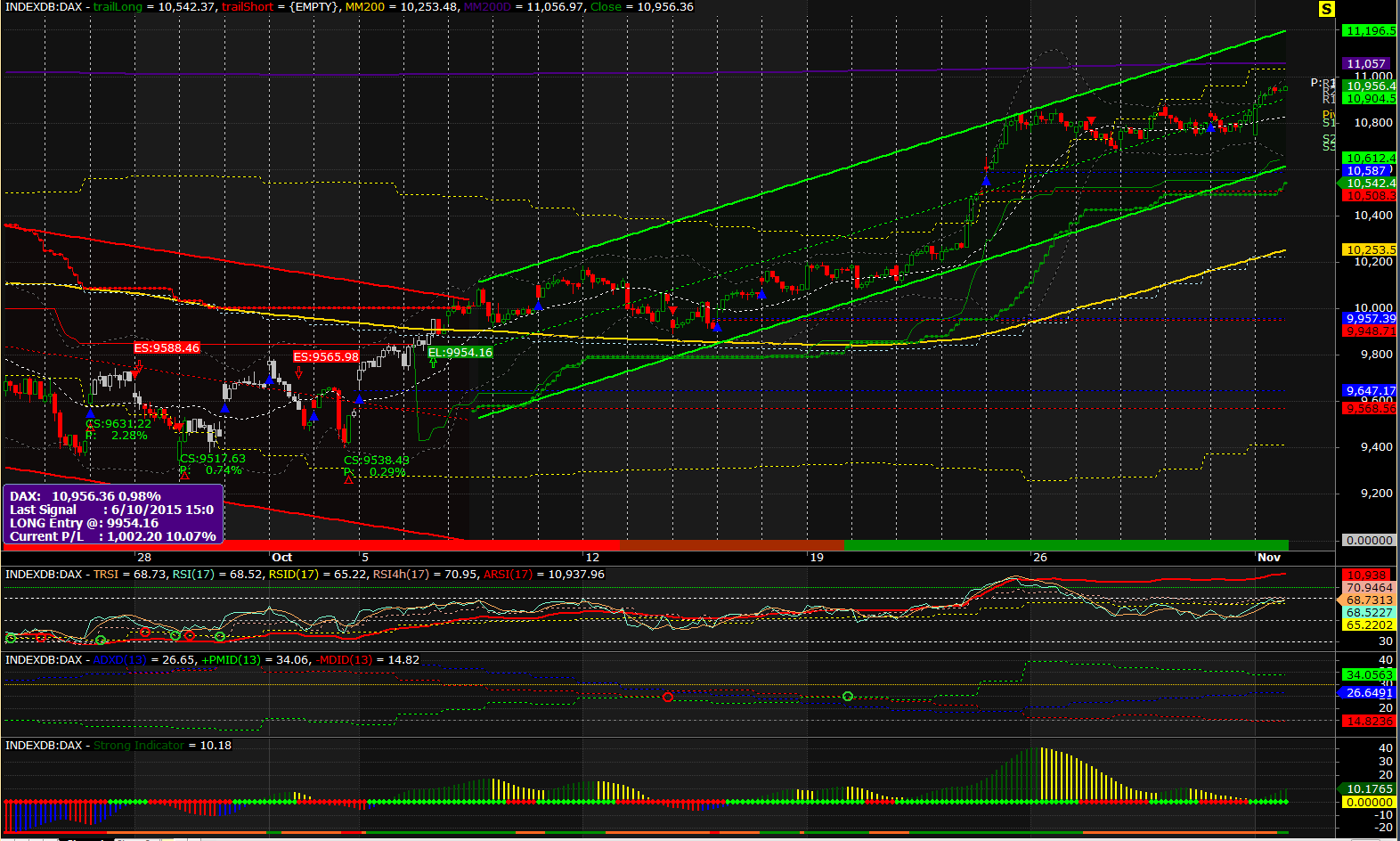Click the blue 10,587 price label
This screenshot has height=841, width=1400.
pos(1367,170)
